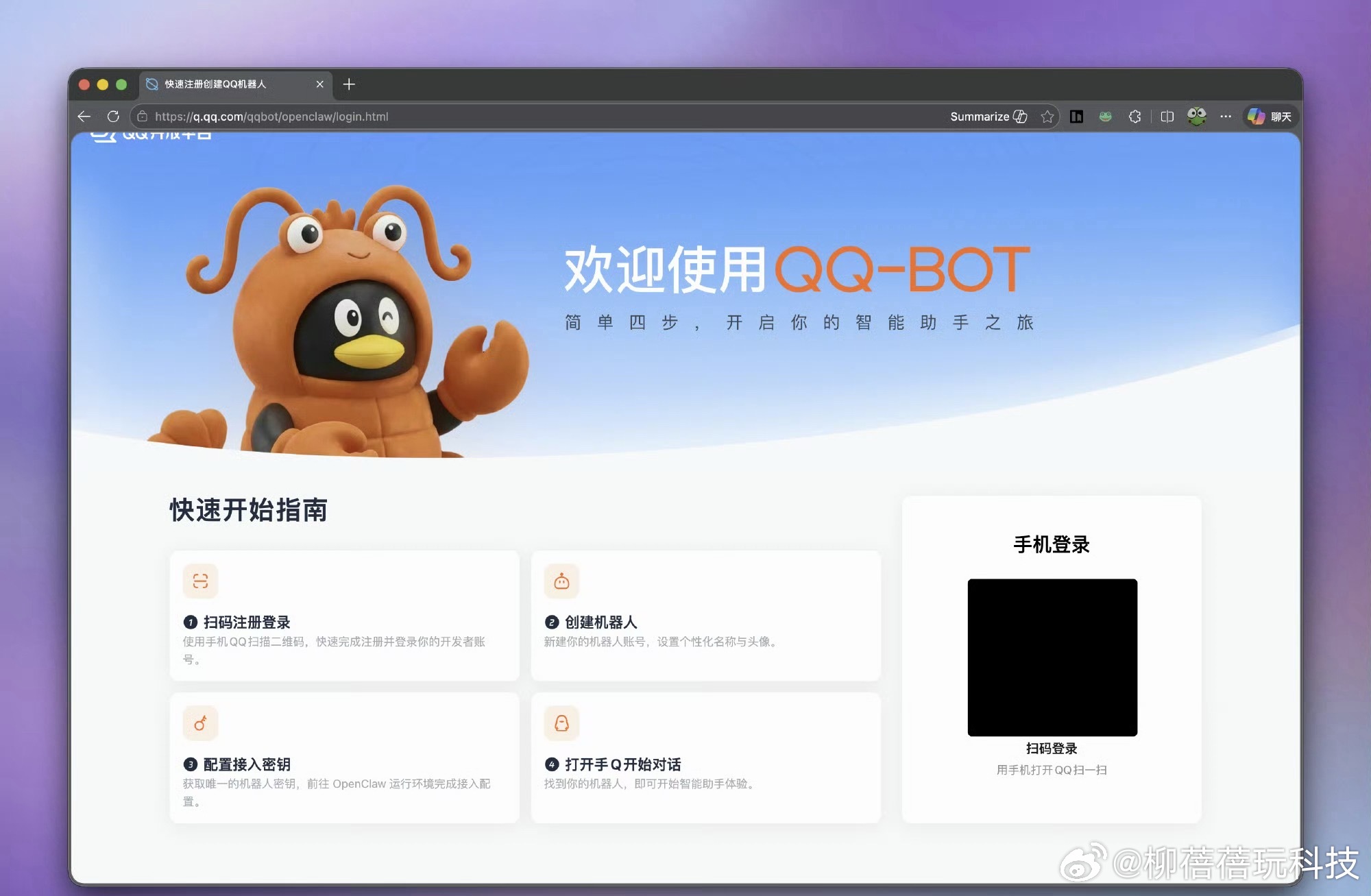Screen dimensions: 1371x896
Task: Click the robot icon on 创建机器人 card
Action: (x=561, y=581)
